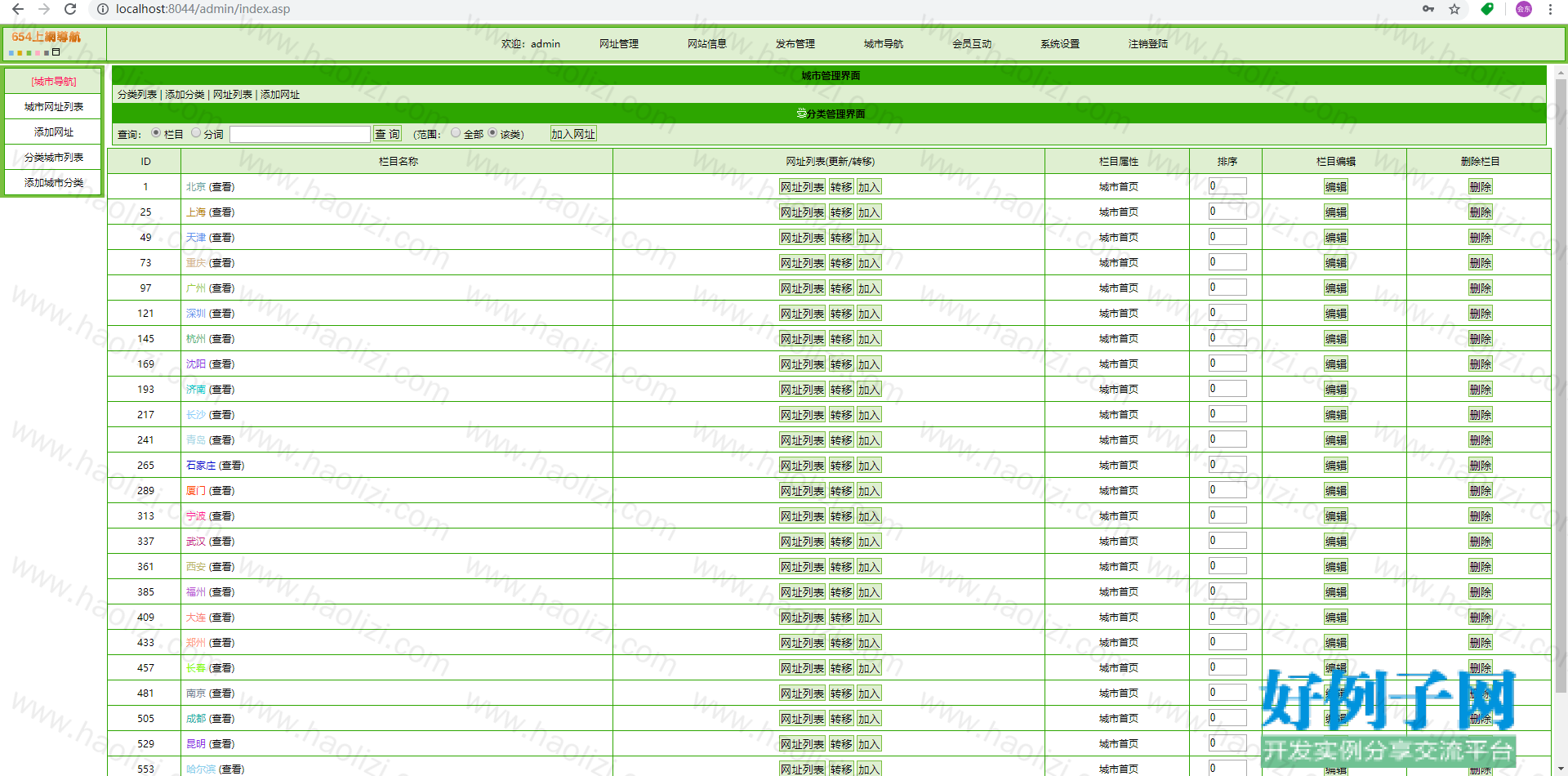This screenshot has height=776, width=1568.
Task: Focus the 排序 field for 武汉 row
Action: (1227, 541)
